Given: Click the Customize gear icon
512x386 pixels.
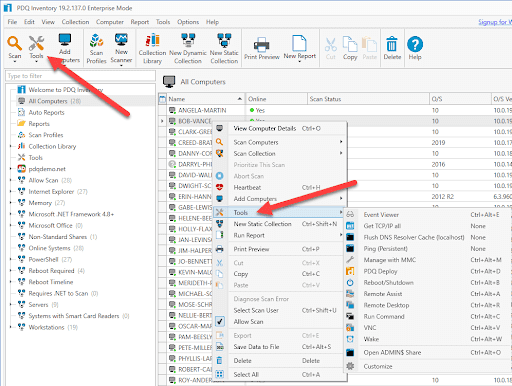Looking at the screenshot, I should click(350, 366).
